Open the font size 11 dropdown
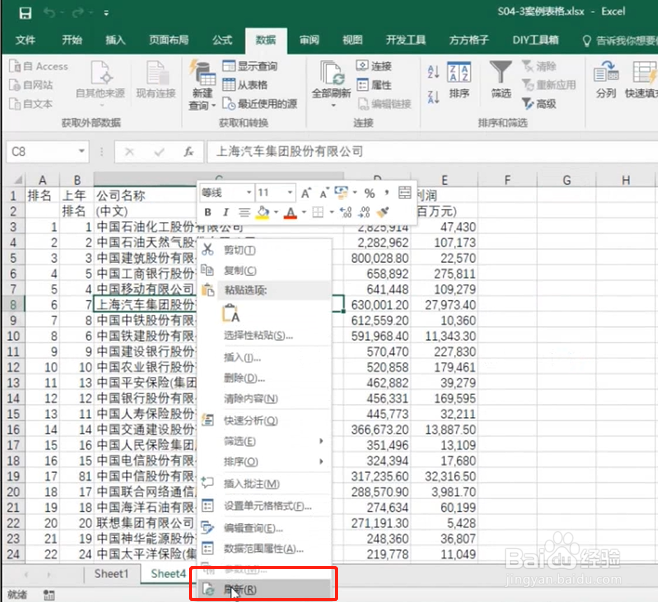 click(290, 193)
